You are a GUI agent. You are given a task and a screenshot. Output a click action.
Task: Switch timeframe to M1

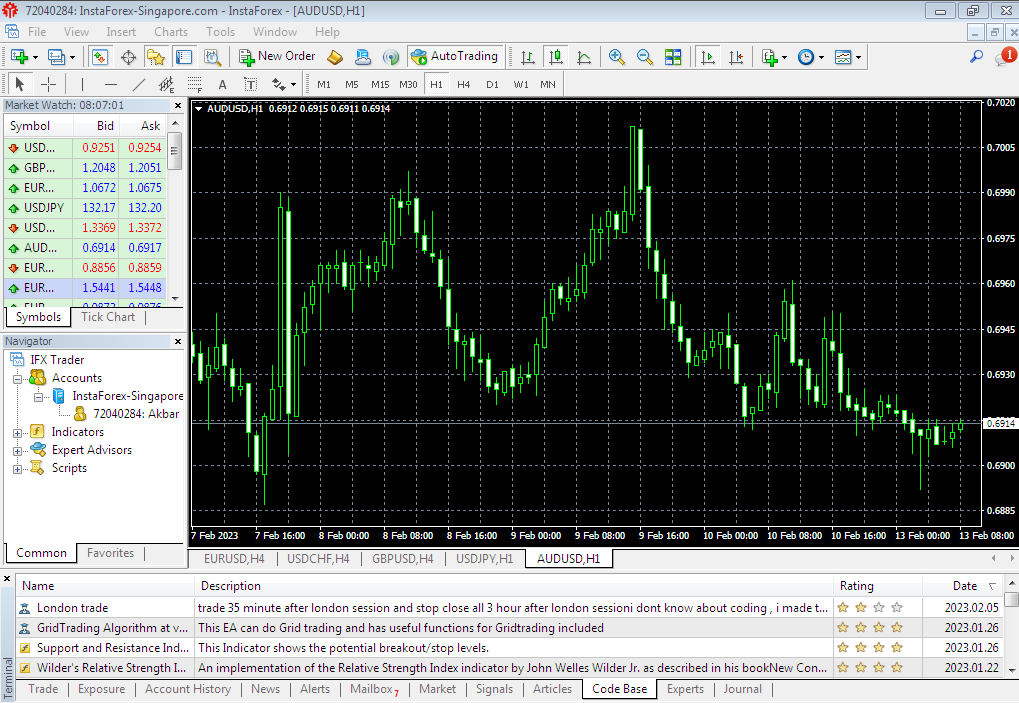[324, 84]
